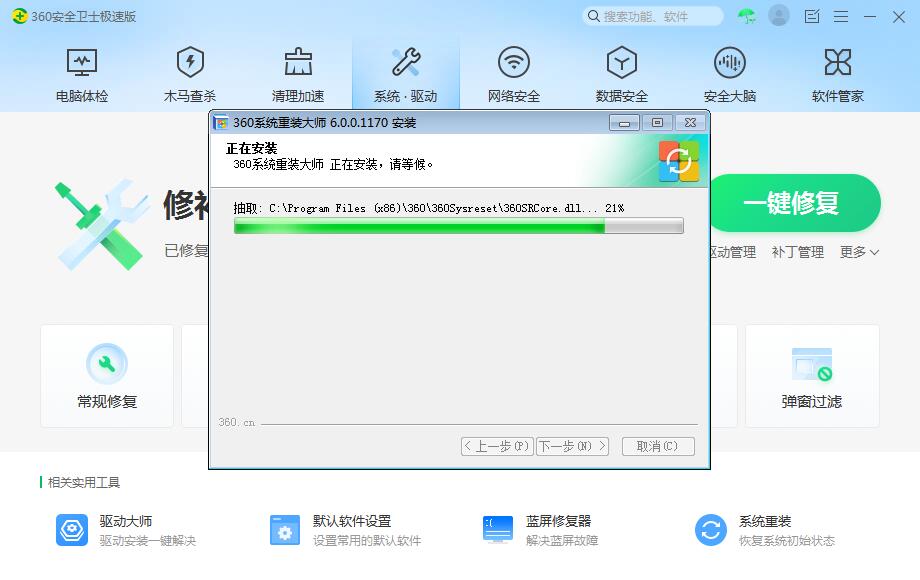
Task: Click the 弹窗过滤 card label
Action: 812,402
